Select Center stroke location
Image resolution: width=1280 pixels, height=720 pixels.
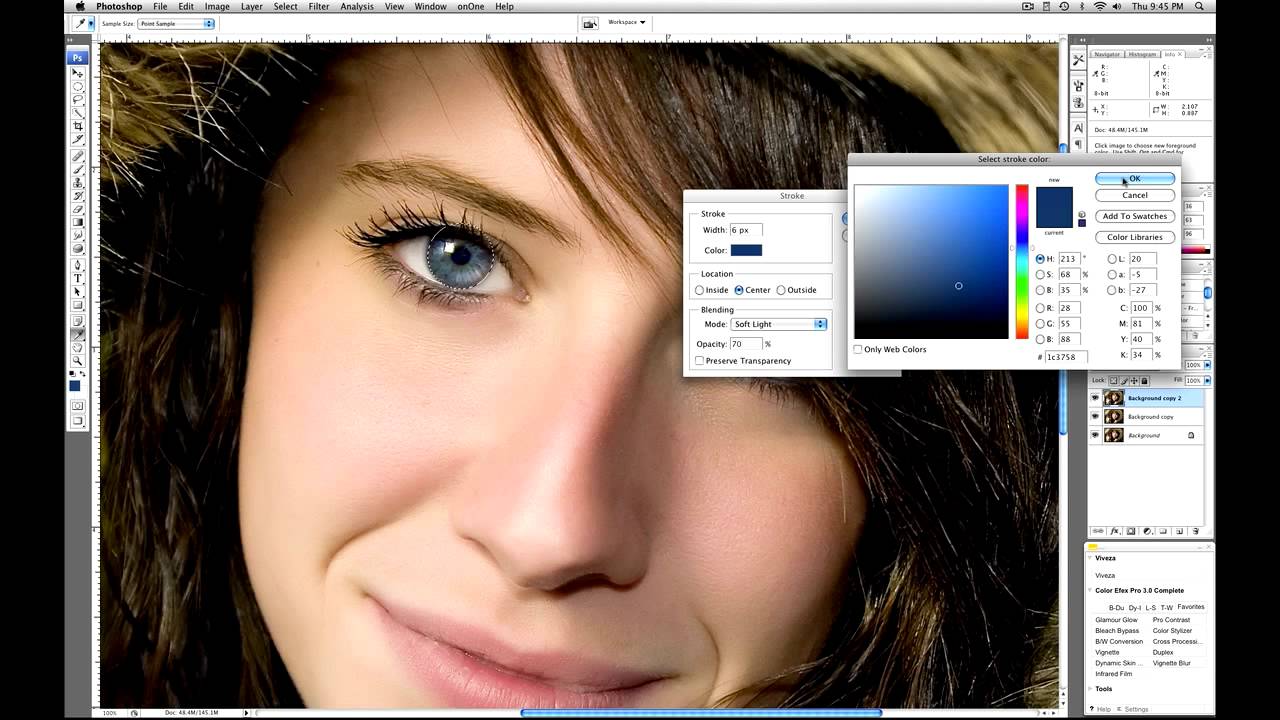739,290
